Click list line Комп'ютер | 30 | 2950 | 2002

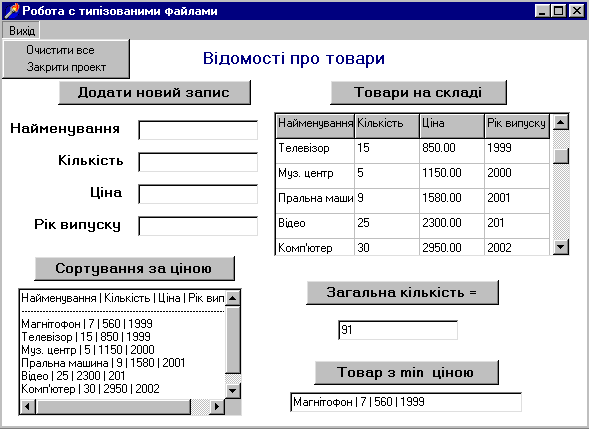[91, 389]
